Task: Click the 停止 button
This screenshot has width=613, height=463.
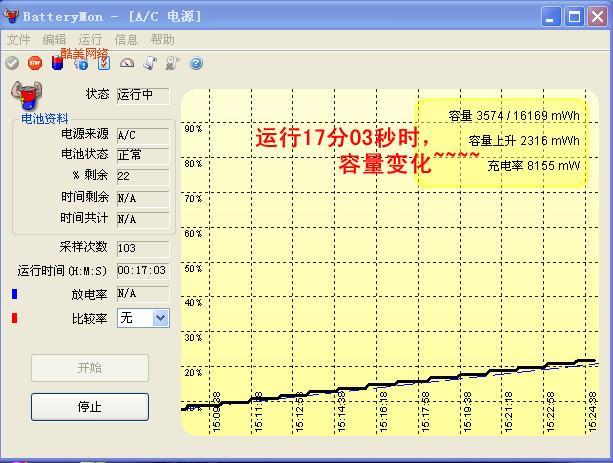Action: (90, 407)
